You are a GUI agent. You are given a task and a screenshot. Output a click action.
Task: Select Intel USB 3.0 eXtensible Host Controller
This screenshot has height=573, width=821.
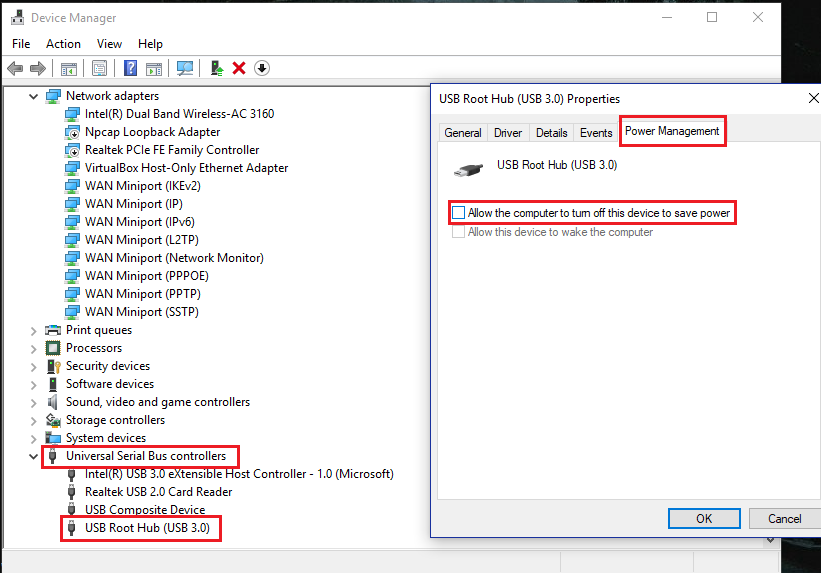[x=239, y=474]
